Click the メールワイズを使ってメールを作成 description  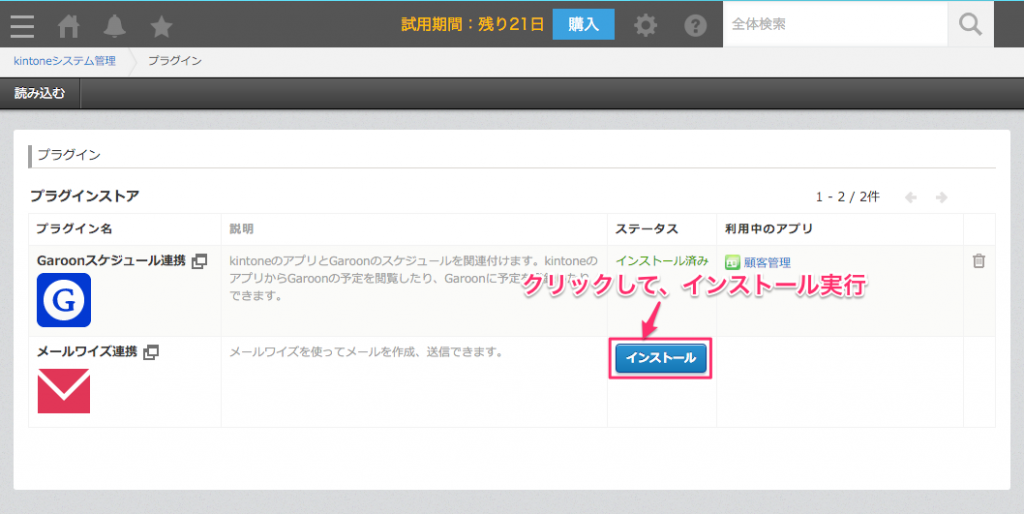click(368, 352)
